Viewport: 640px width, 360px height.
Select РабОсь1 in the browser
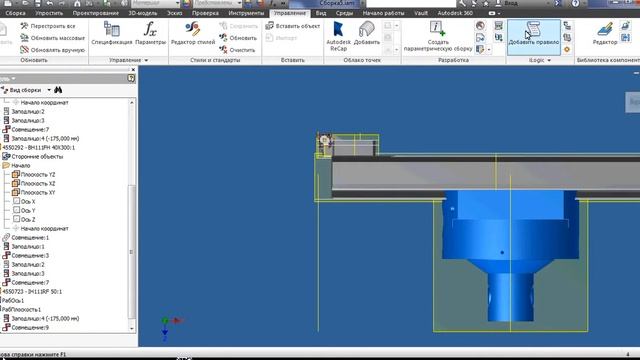[x=13, y=300]
